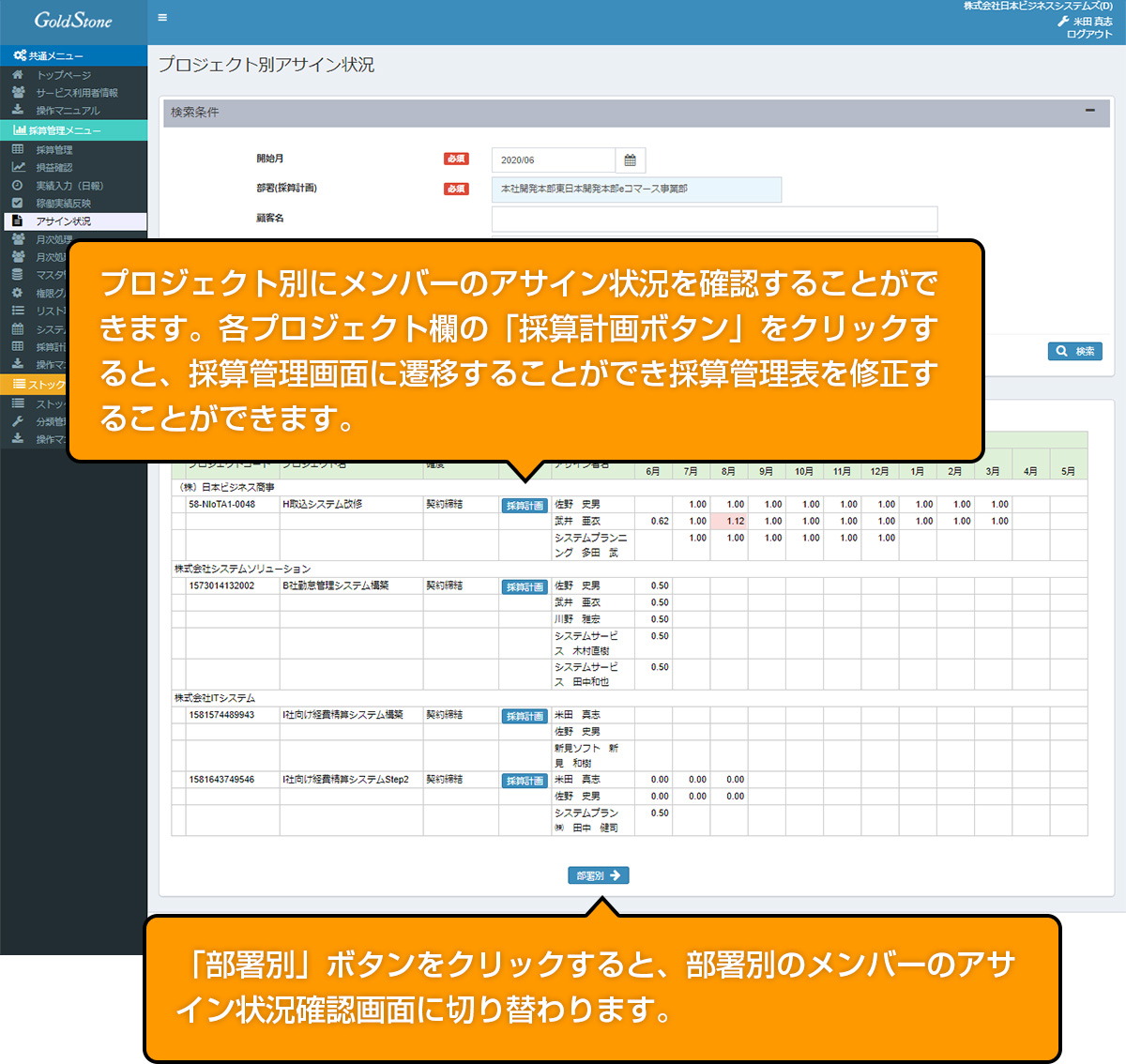Screen dimensions: 1126x1064
Task: Click company name 株式会社日本ビジネスシステムズ(D)
Action: [x=1039, y=7]
